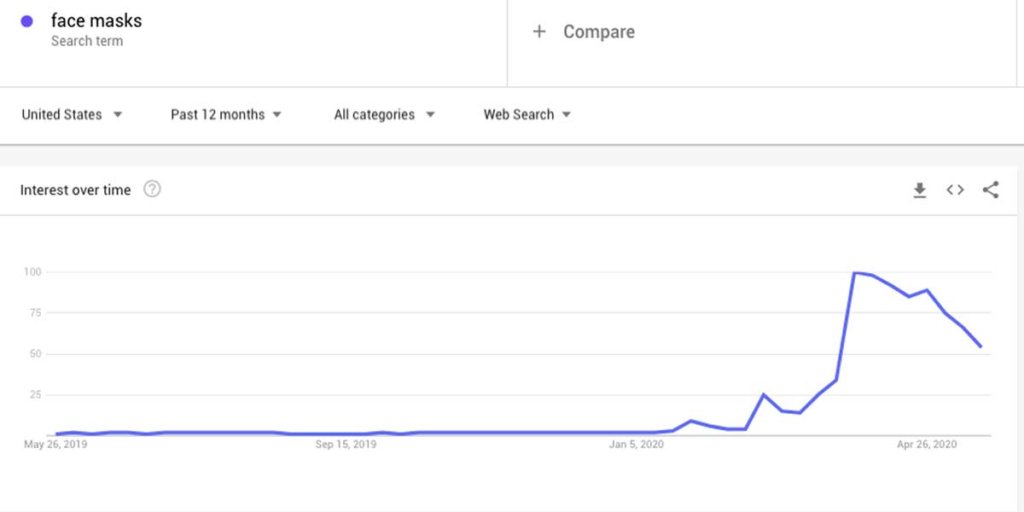Edit the face masks search term
1024x512 pixels.
pyautogui.click(x=96, y=21)
